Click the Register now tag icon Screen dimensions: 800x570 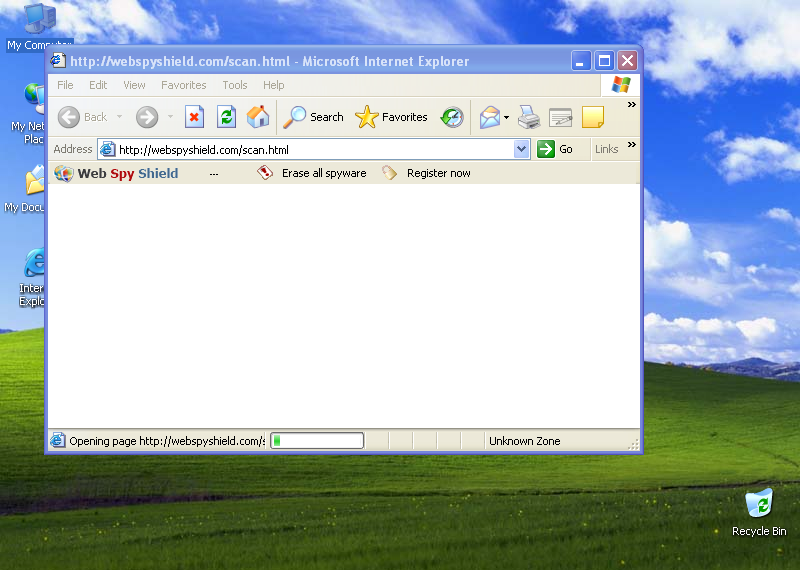tap(389, 172)
